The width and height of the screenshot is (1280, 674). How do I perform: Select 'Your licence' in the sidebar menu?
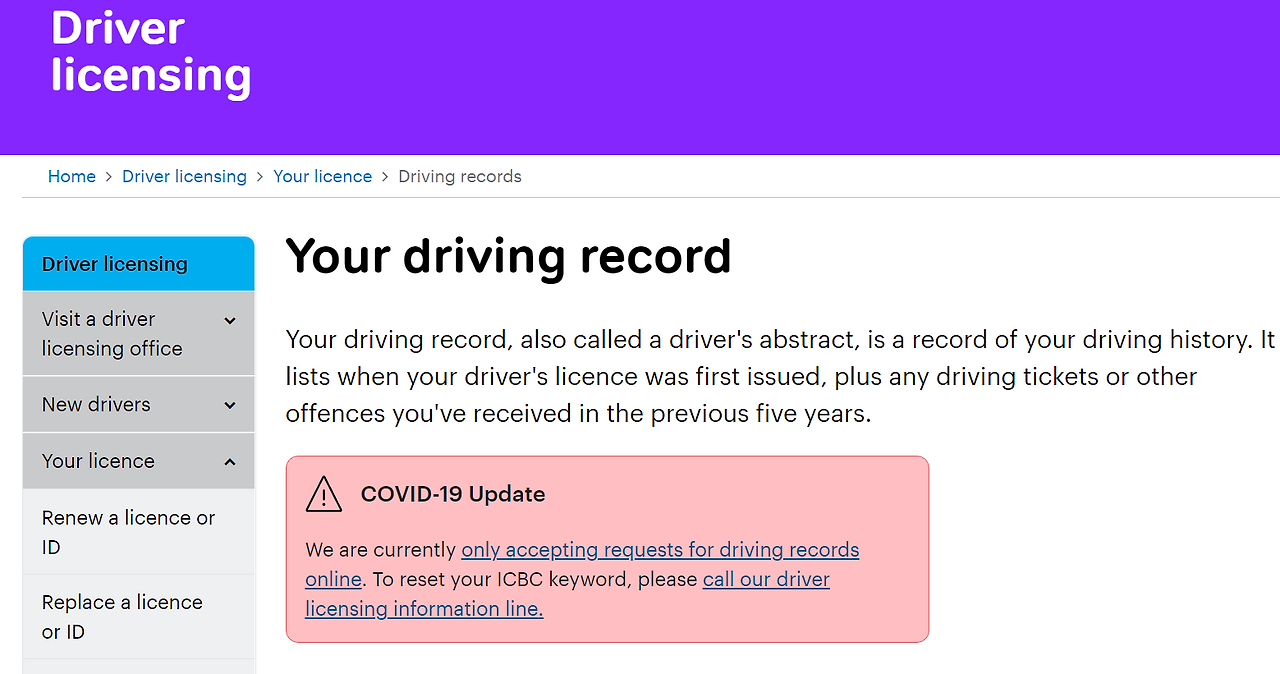98,461
